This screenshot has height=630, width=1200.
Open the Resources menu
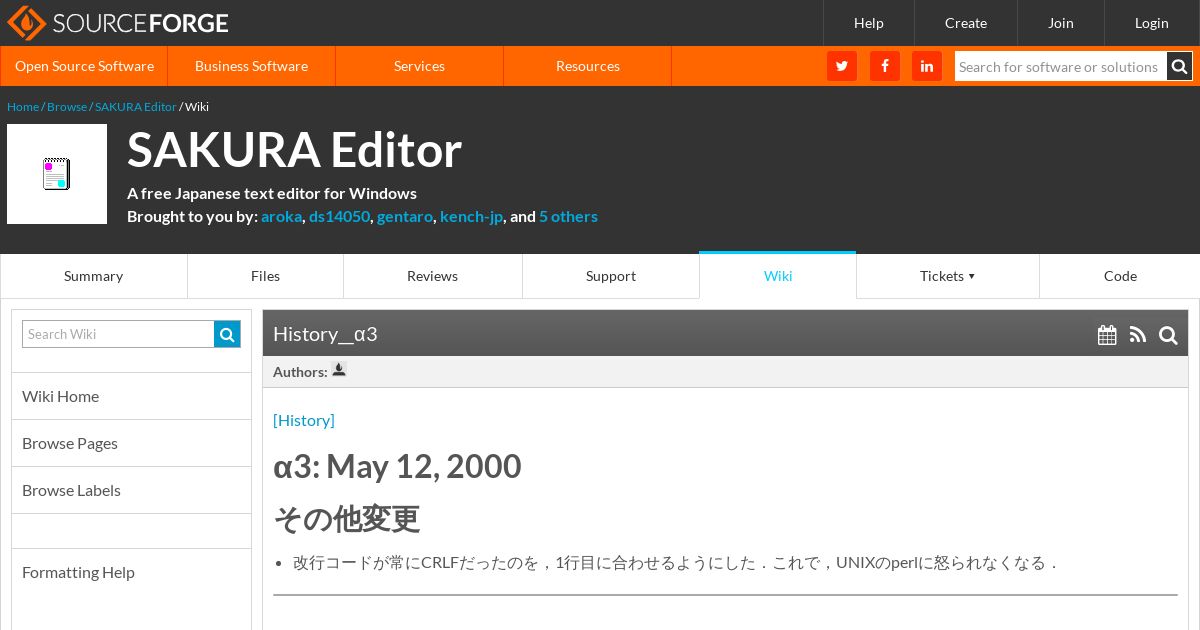(588, 66)
